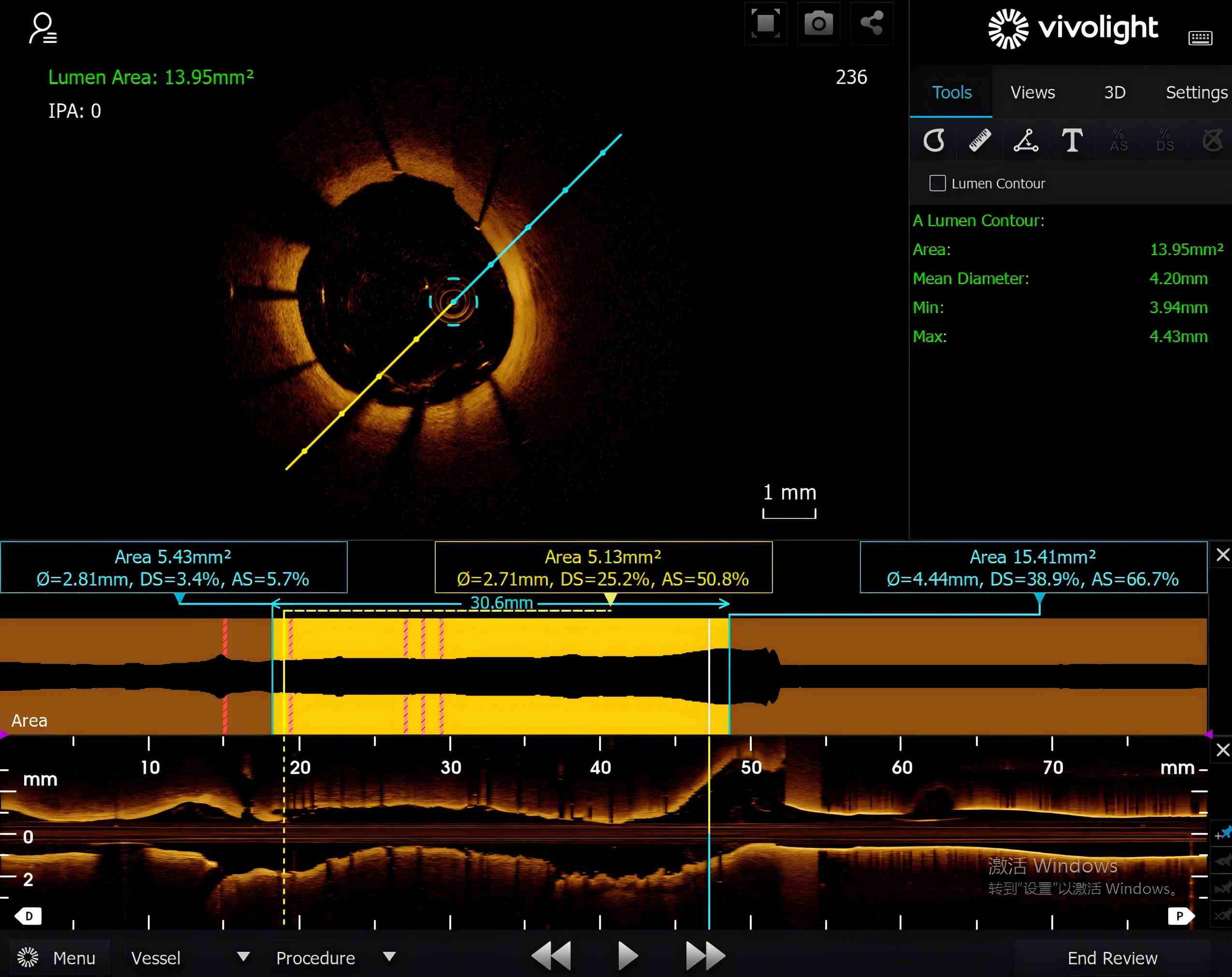Screen dimensions: 1232x977
Task: Open the Menu button
Action: click(57, 958)
